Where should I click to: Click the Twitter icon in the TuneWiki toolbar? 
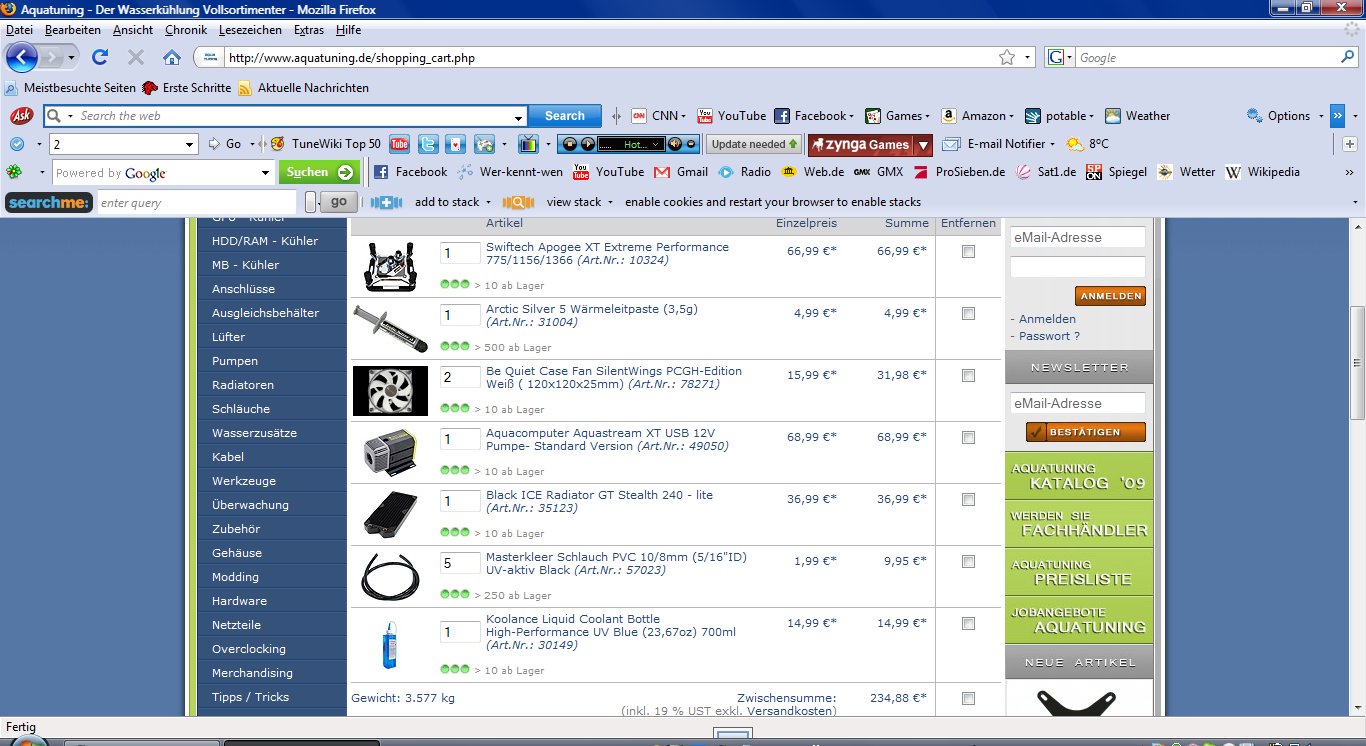[x=428, y=144]
